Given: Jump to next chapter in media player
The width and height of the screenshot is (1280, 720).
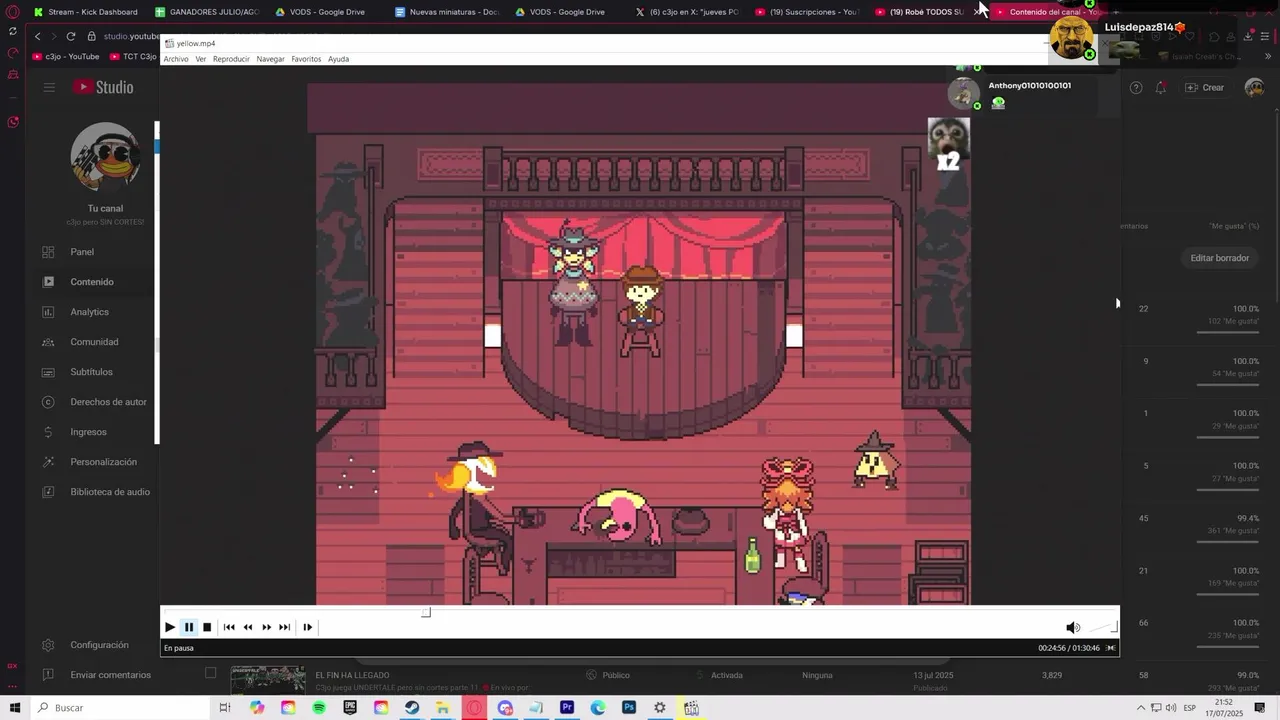Looking at the screenshot, I should (285, 627).
